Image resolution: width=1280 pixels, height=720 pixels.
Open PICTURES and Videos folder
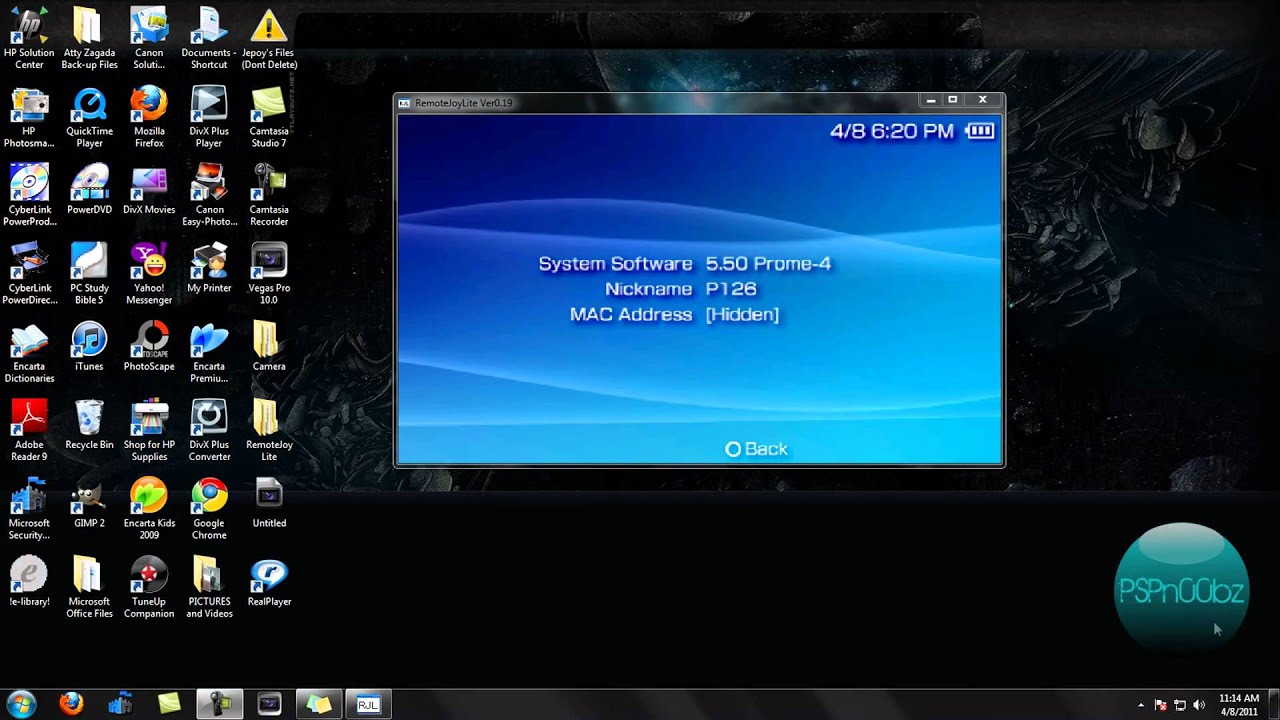pyautogui.click(x=209, y=586)
